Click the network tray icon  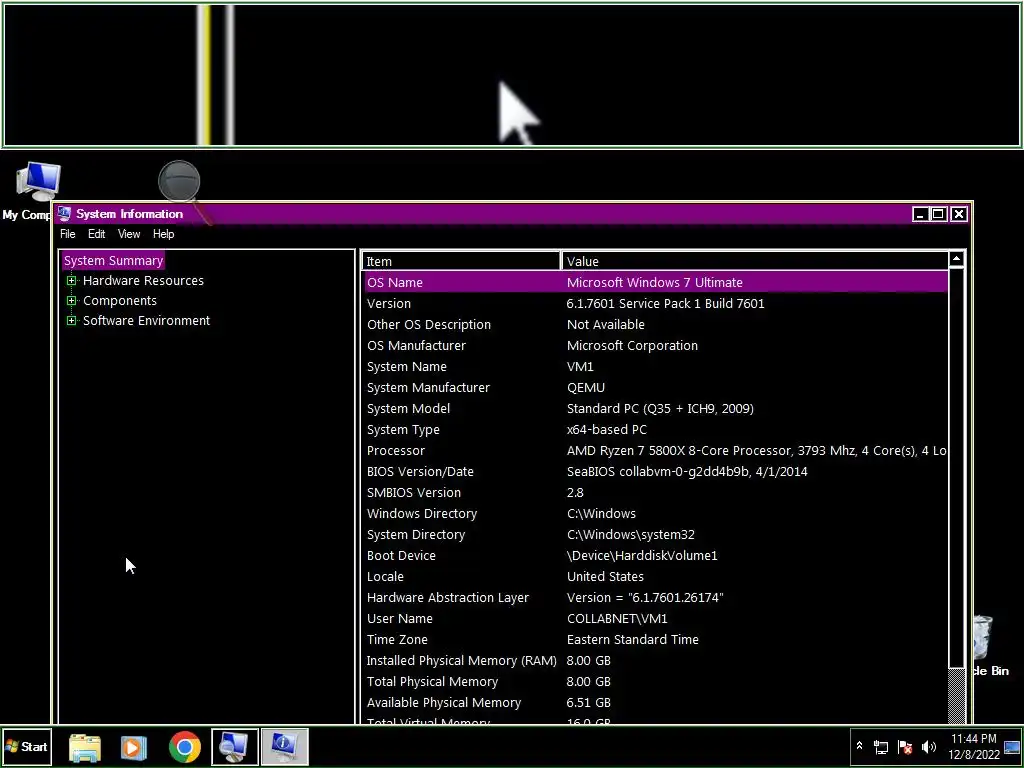tap(881, 747)
